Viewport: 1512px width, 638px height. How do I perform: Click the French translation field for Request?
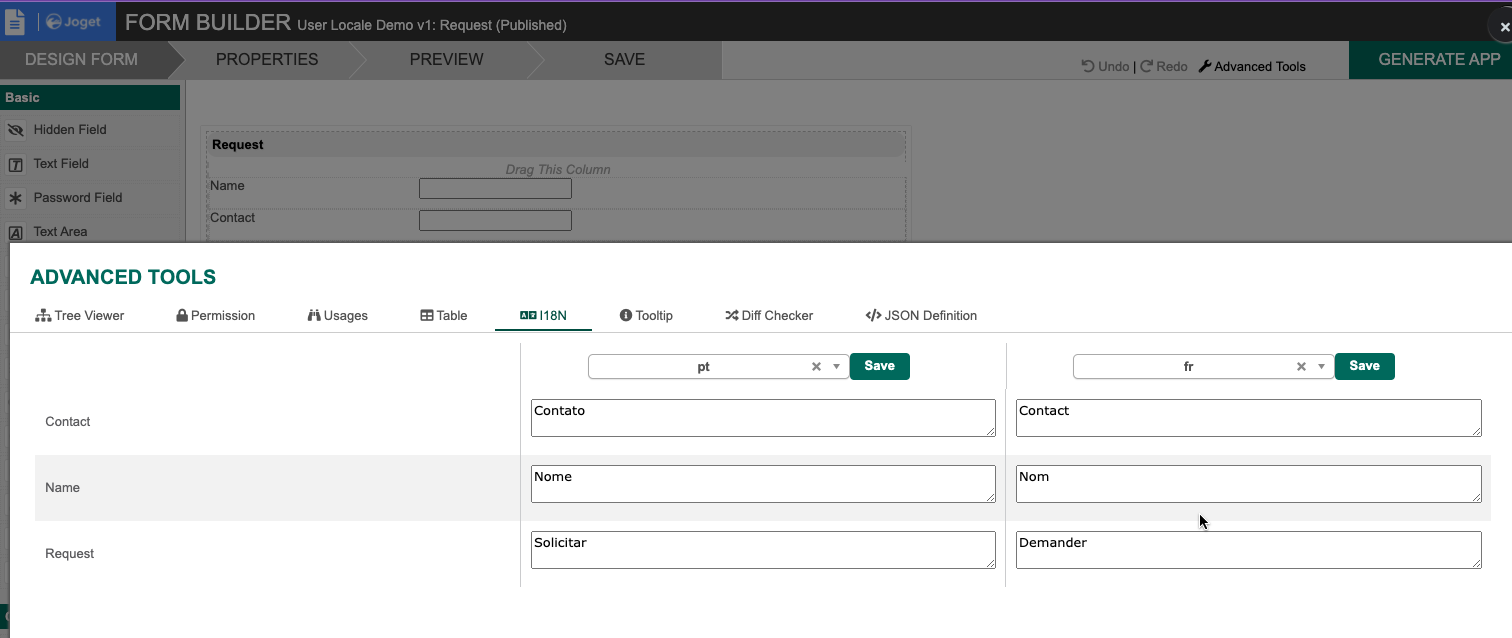1247,550
